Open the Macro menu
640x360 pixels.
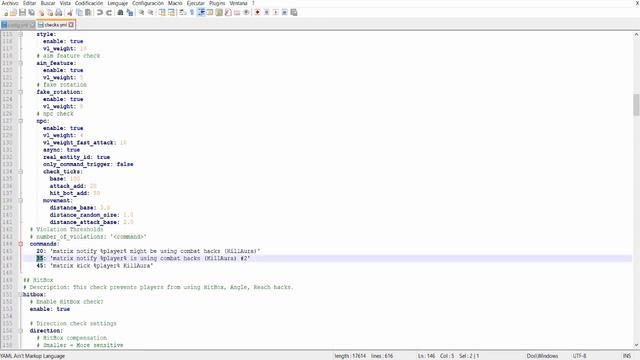175,3
